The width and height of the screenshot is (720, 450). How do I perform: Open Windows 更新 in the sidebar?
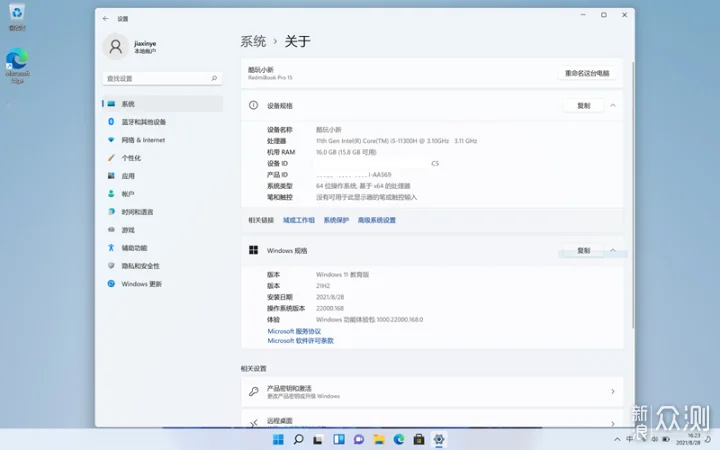click(x=162, y=284)
